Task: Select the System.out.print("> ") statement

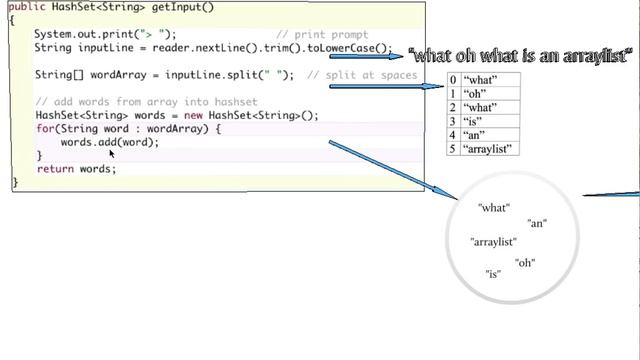Action: [x=105, y=34]
